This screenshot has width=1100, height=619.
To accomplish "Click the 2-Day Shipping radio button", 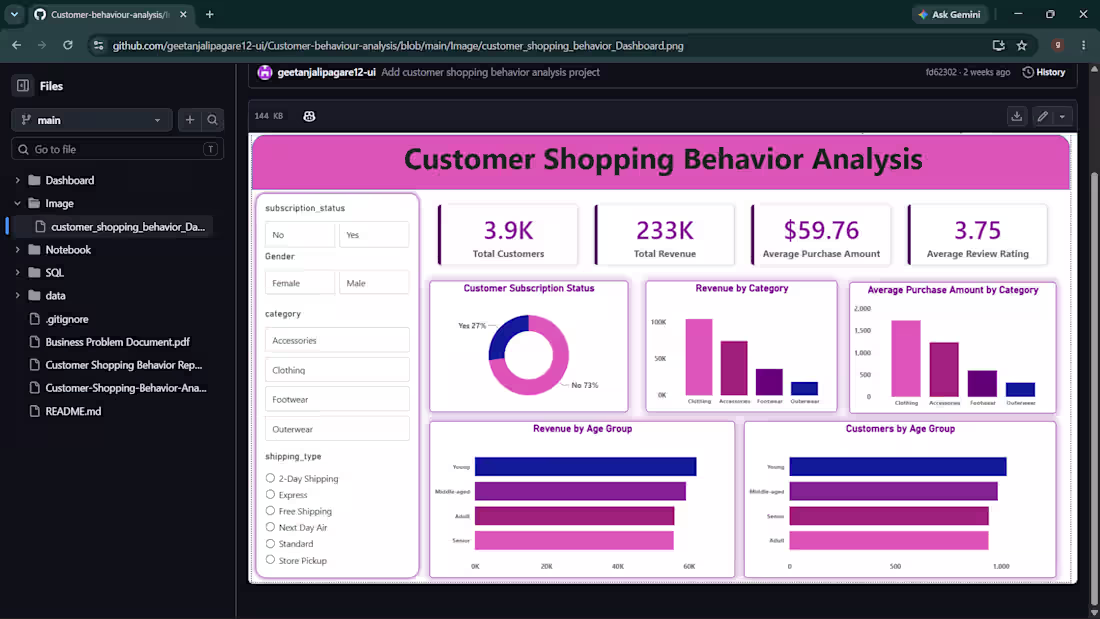I will 270,478.
